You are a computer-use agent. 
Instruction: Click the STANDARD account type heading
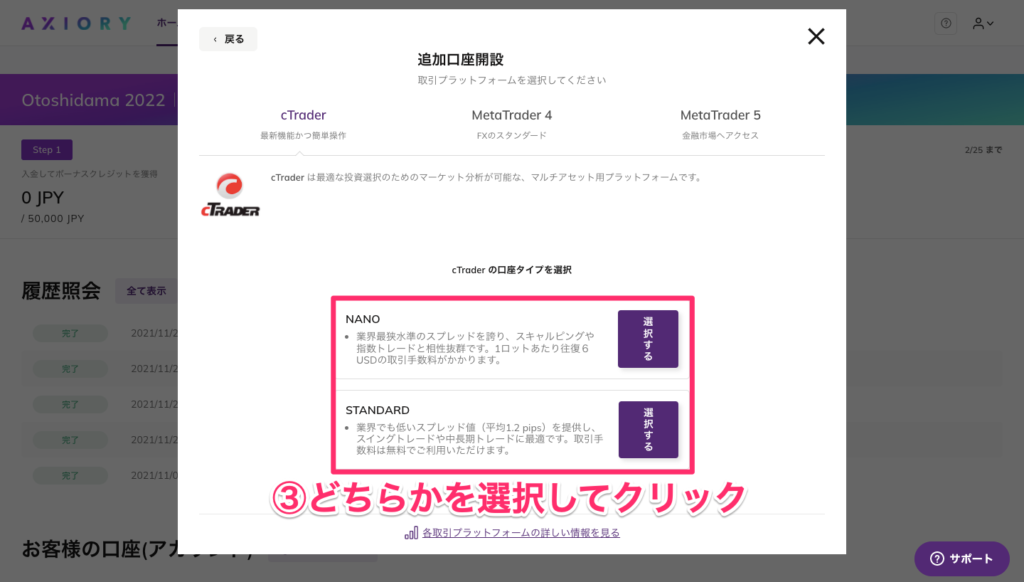377,410
